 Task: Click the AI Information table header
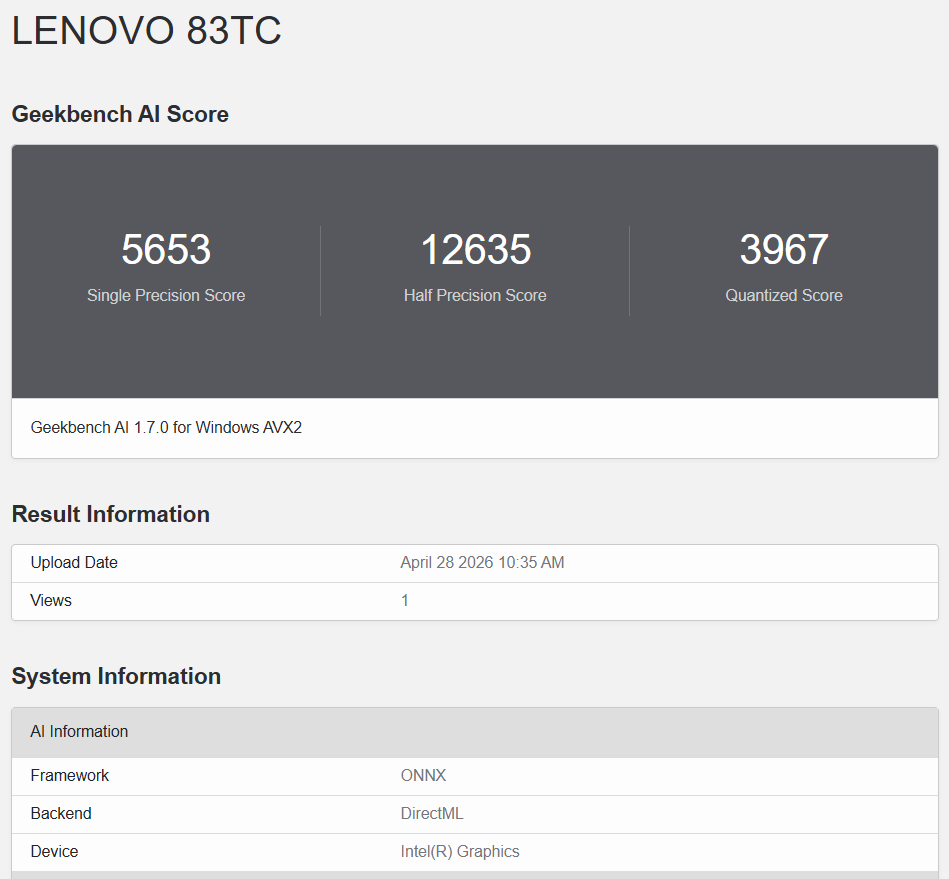coord(474,732)
